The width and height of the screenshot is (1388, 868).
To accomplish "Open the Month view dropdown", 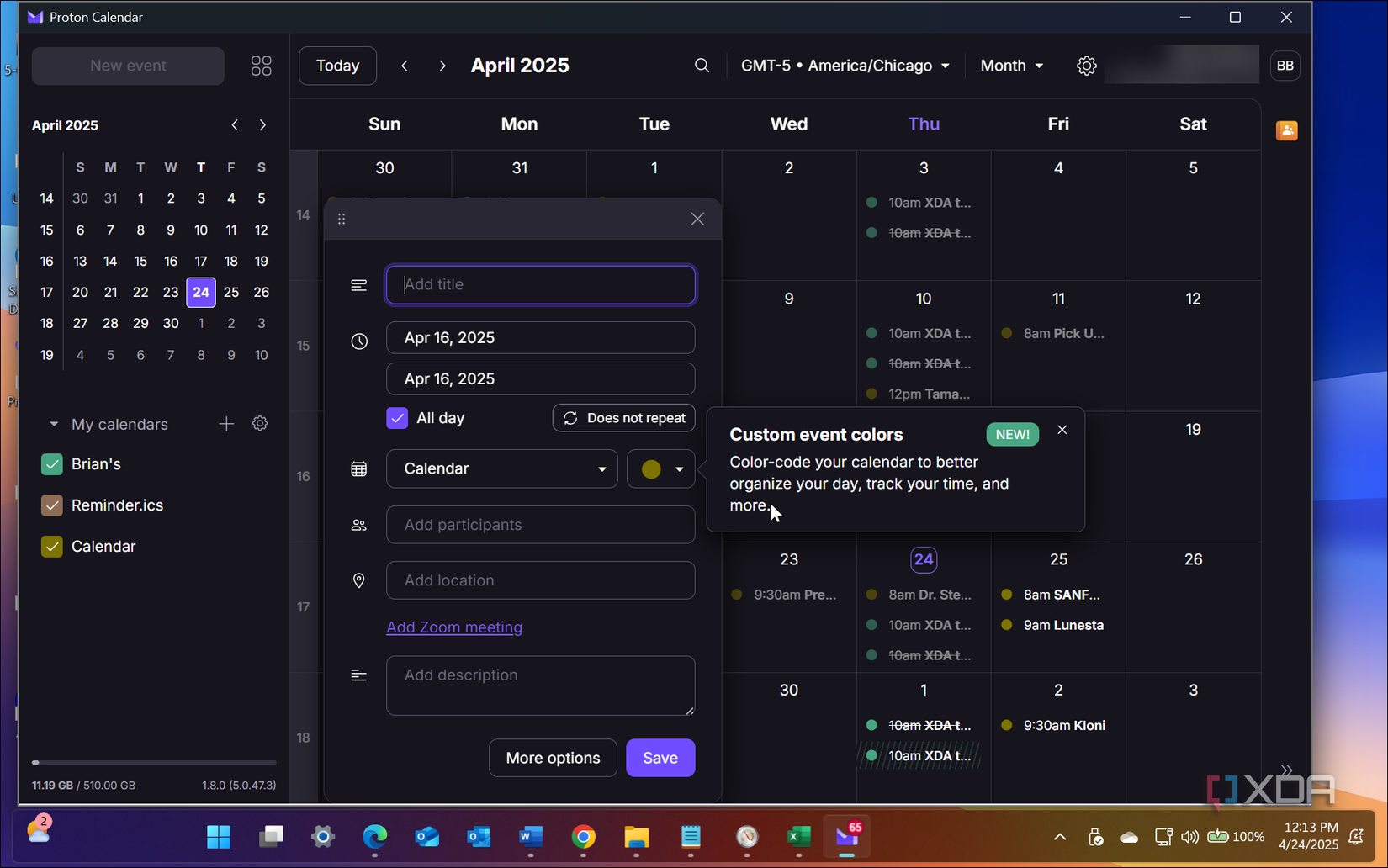I will point(1012,66).
